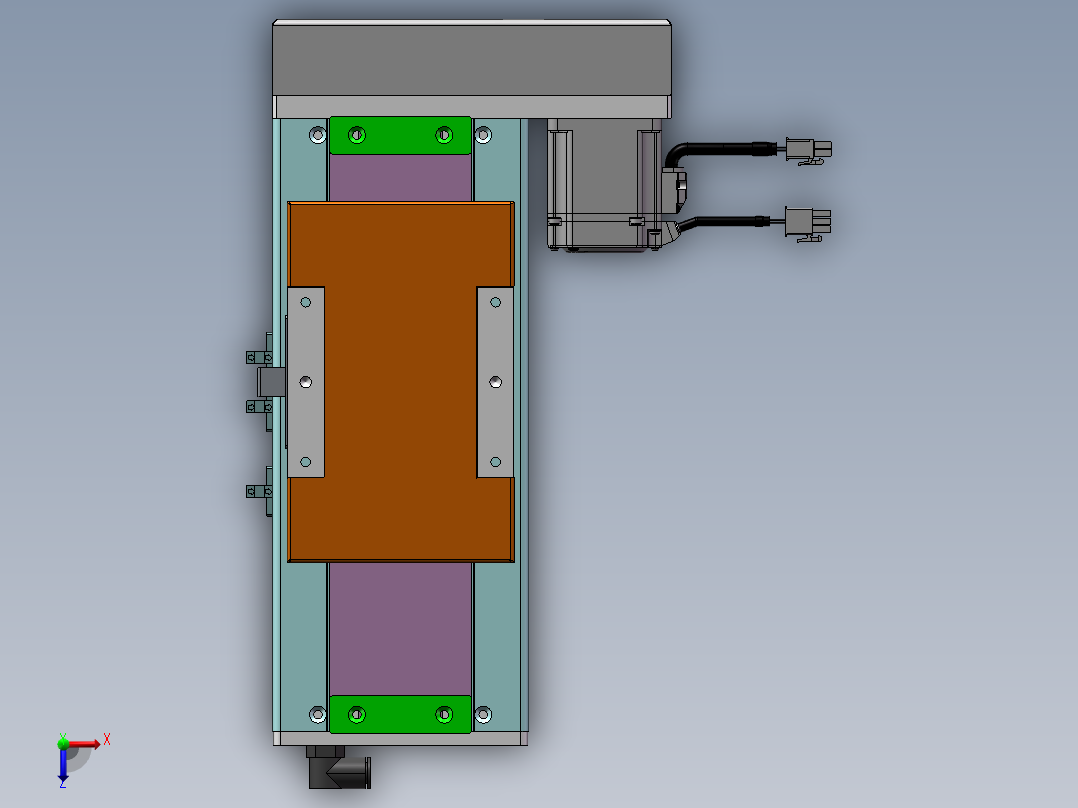Screen dimensions: 1078x808
Task: Select the upper motor cable connector plug
Action: [x=808, y=151]
